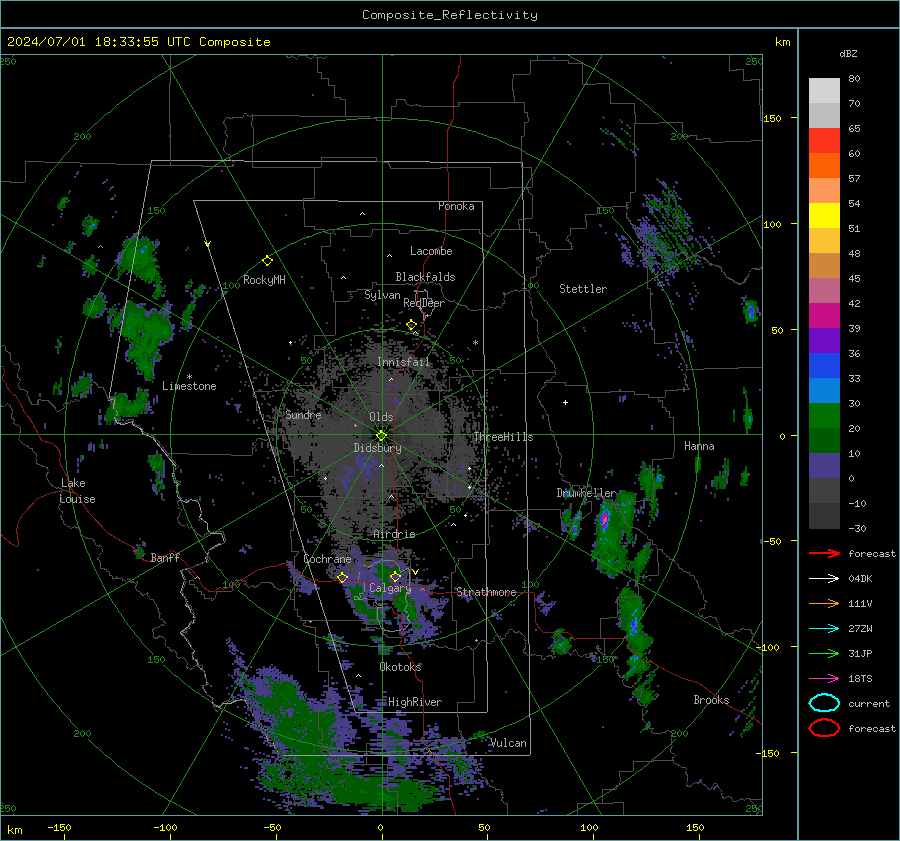Select the 60 dBZ orange color swatch
This screenshot has width=900, height=841.
click(824, 166)
